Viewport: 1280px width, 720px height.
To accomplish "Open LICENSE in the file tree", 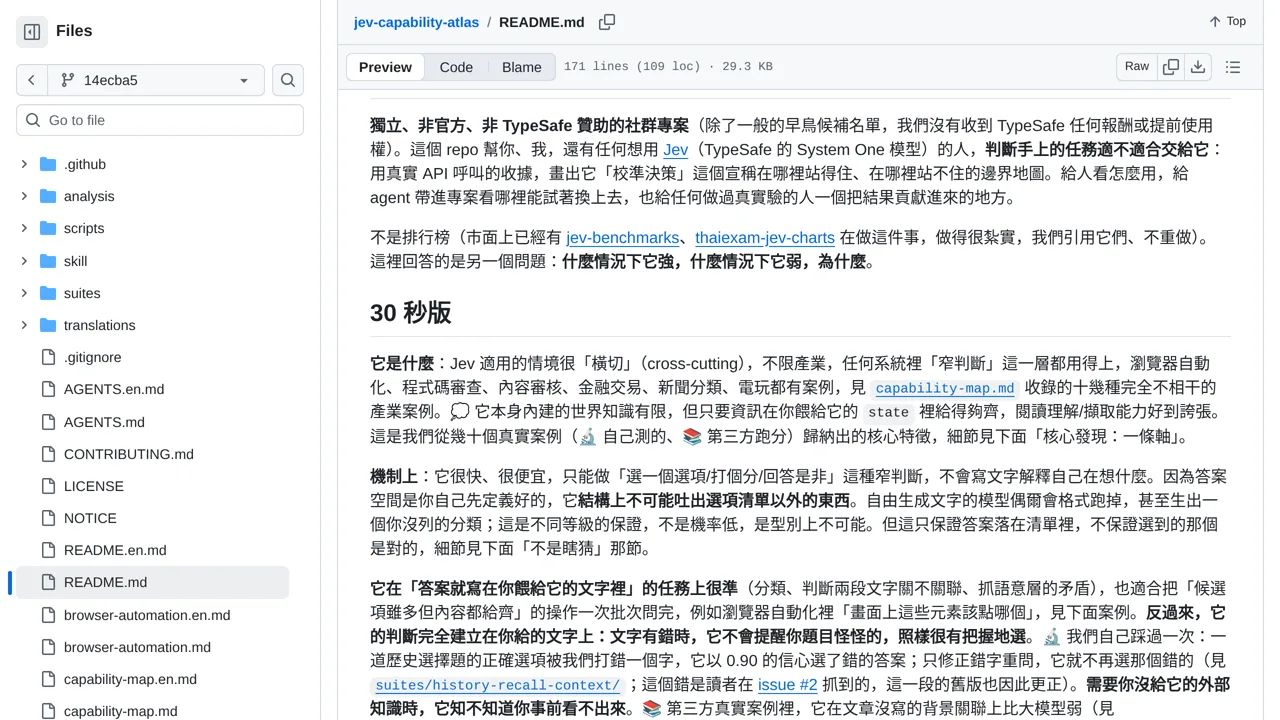I will coord(94,486).
